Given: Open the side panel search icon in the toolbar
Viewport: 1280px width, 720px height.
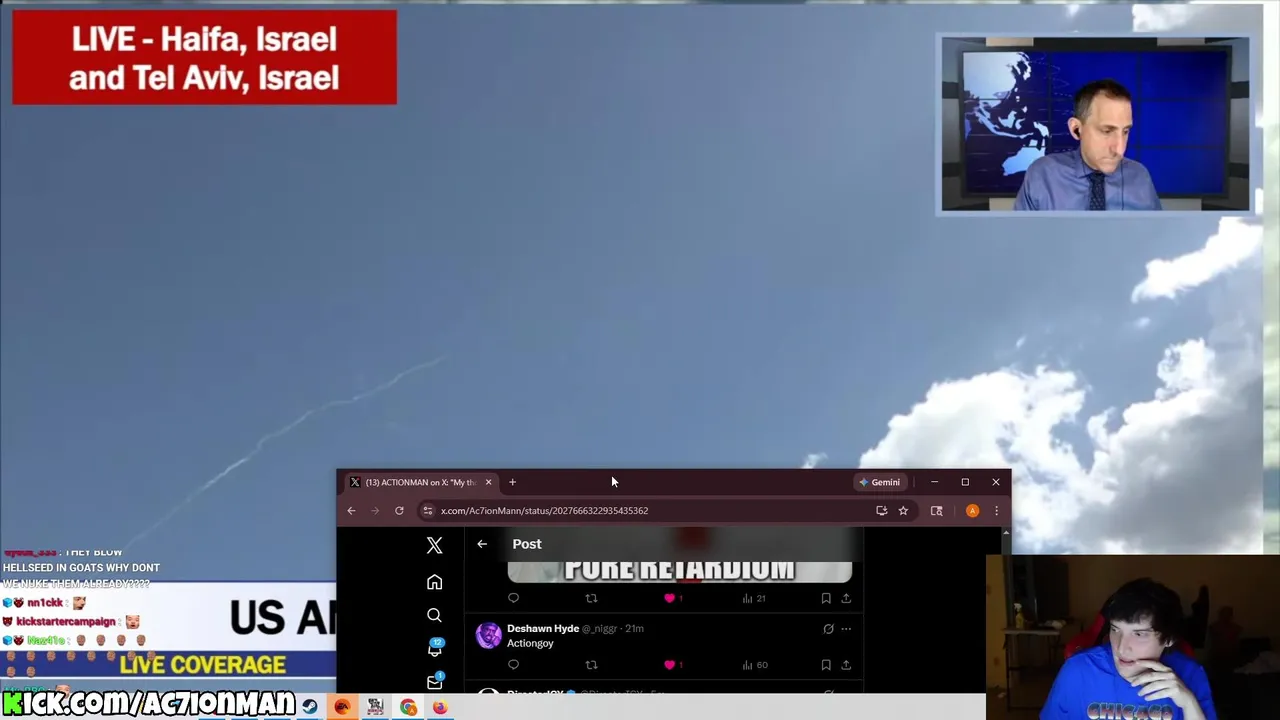Looking at the screenshot, I should click(937, 511).
